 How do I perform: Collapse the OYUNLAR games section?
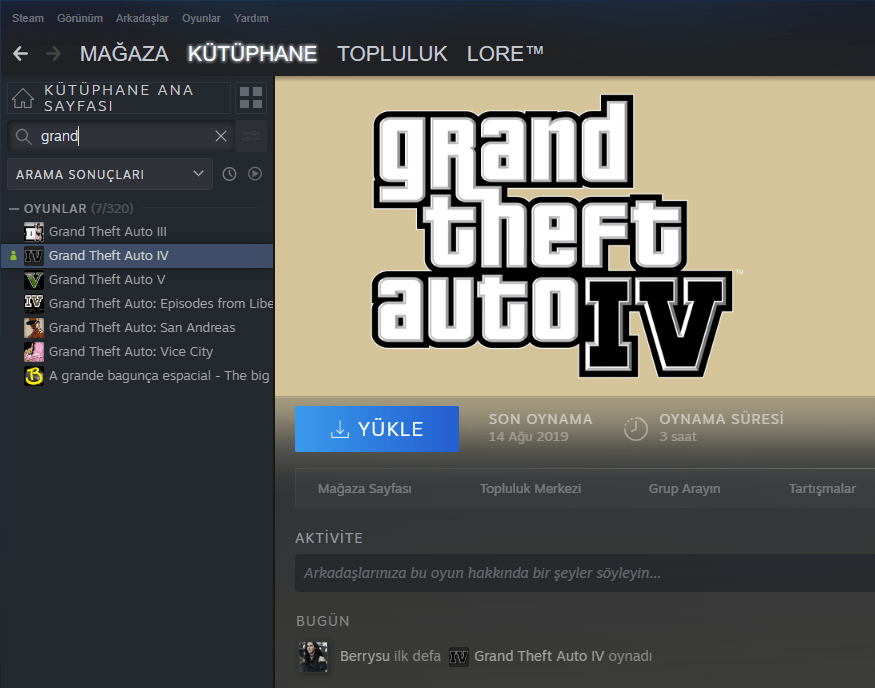tap(13, 207)
